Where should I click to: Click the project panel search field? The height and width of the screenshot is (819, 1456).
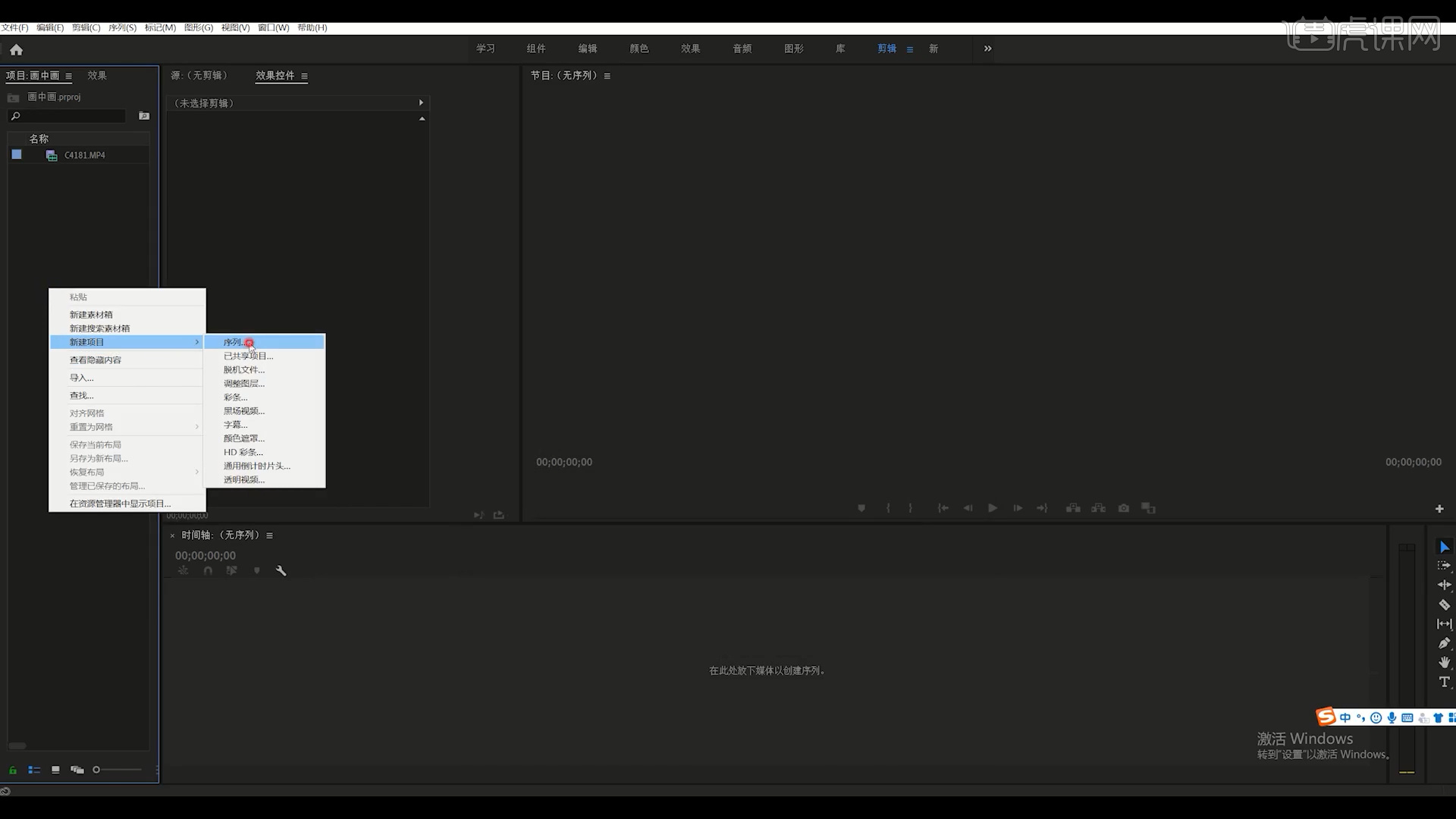tap(67, 116)
